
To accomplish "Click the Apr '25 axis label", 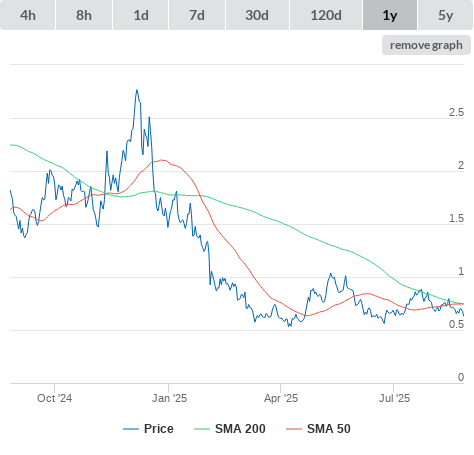I will click(x=281, y=398).
